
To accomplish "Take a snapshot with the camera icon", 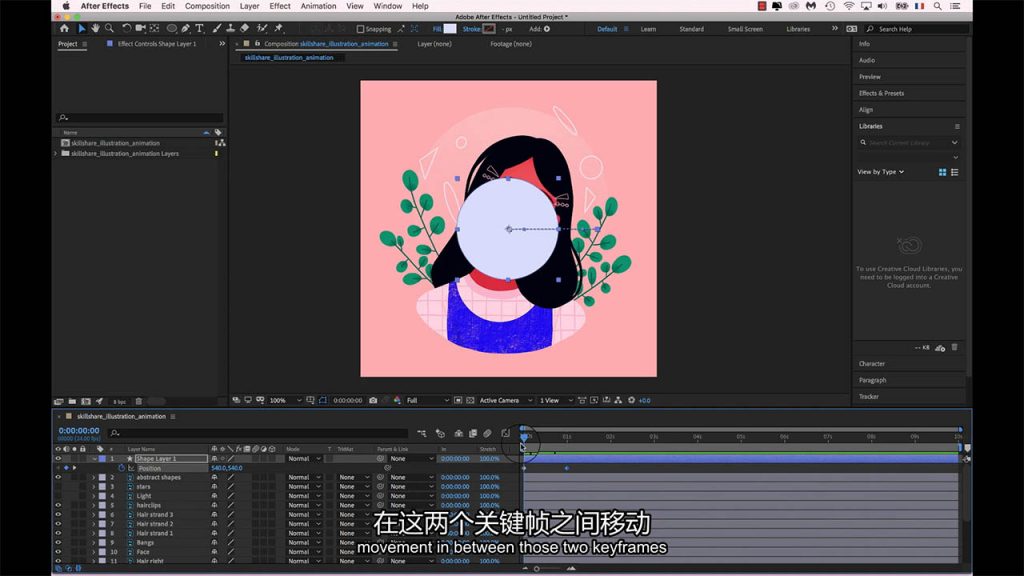I will pyautogui.click(x=373, y=400).
